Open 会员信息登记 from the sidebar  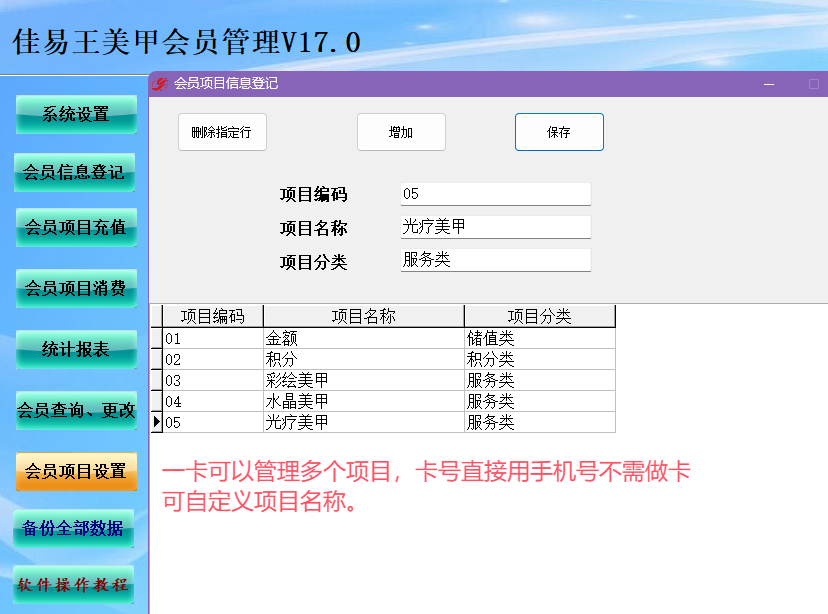click(74, 173)
